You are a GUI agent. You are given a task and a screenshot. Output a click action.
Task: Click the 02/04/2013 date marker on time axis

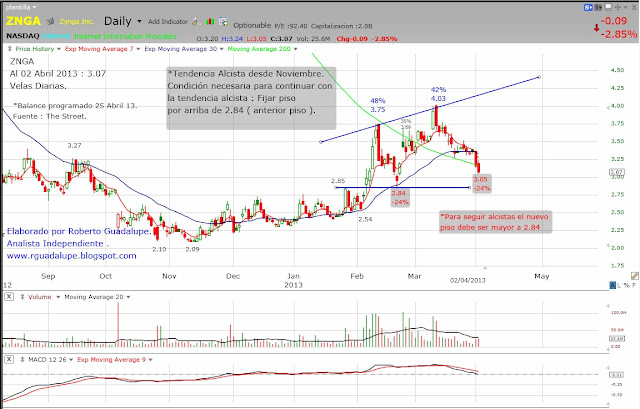[467, 280]
